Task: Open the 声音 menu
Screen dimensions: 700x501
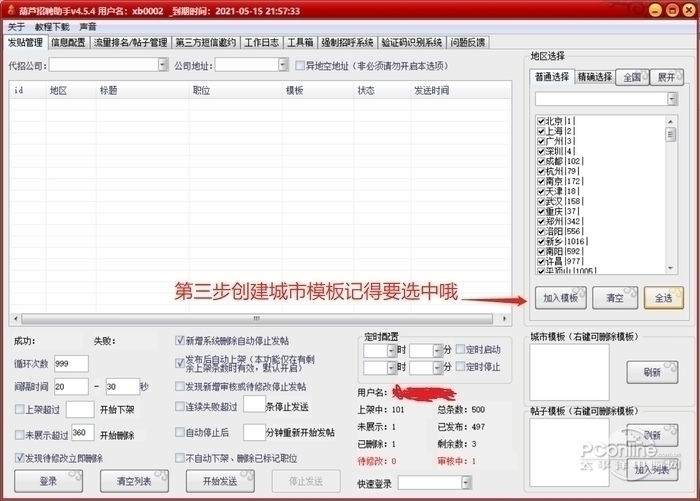Action: pos(88,27)
